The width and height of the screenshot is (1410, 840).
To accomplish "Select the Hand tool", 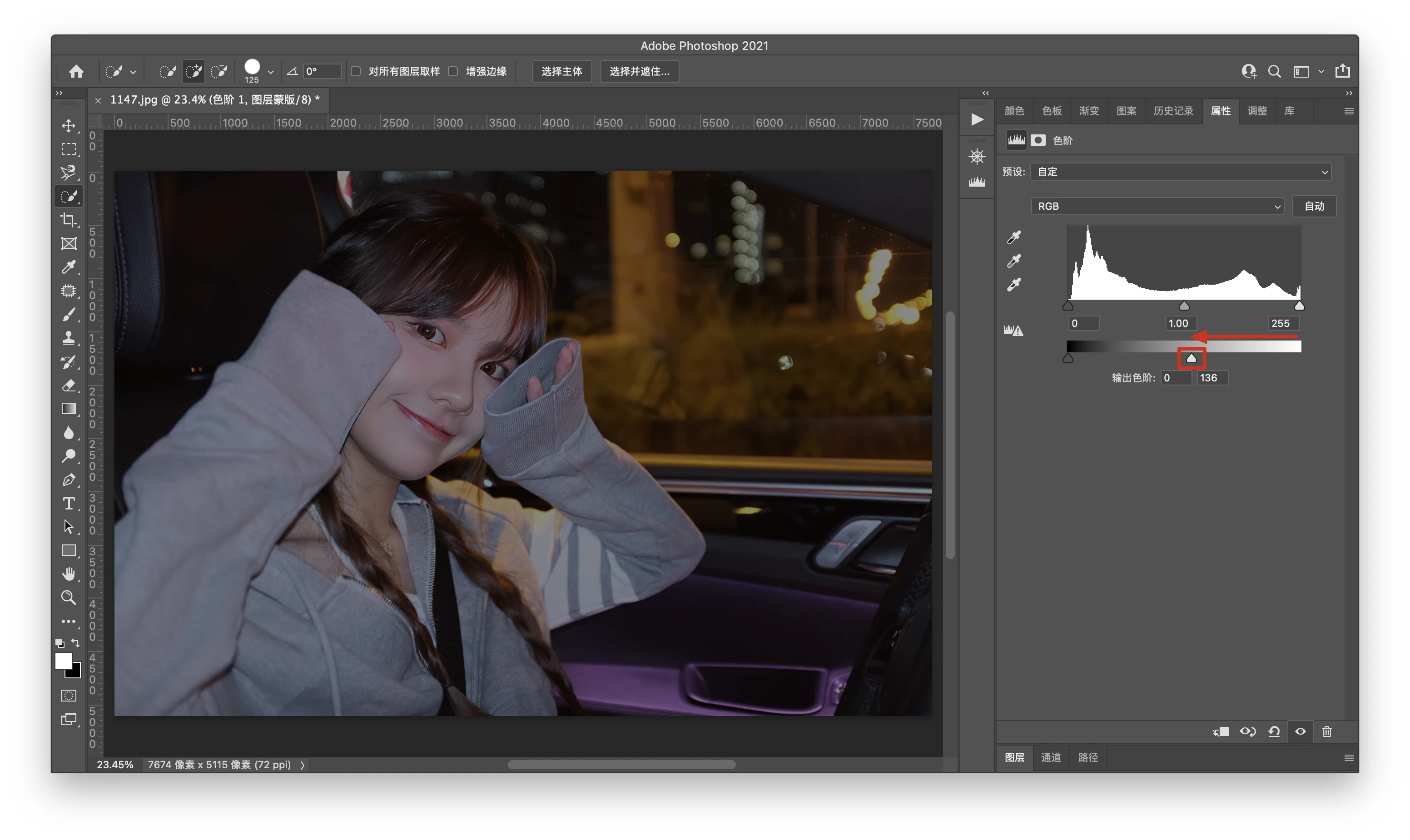I will click(69, 574).
